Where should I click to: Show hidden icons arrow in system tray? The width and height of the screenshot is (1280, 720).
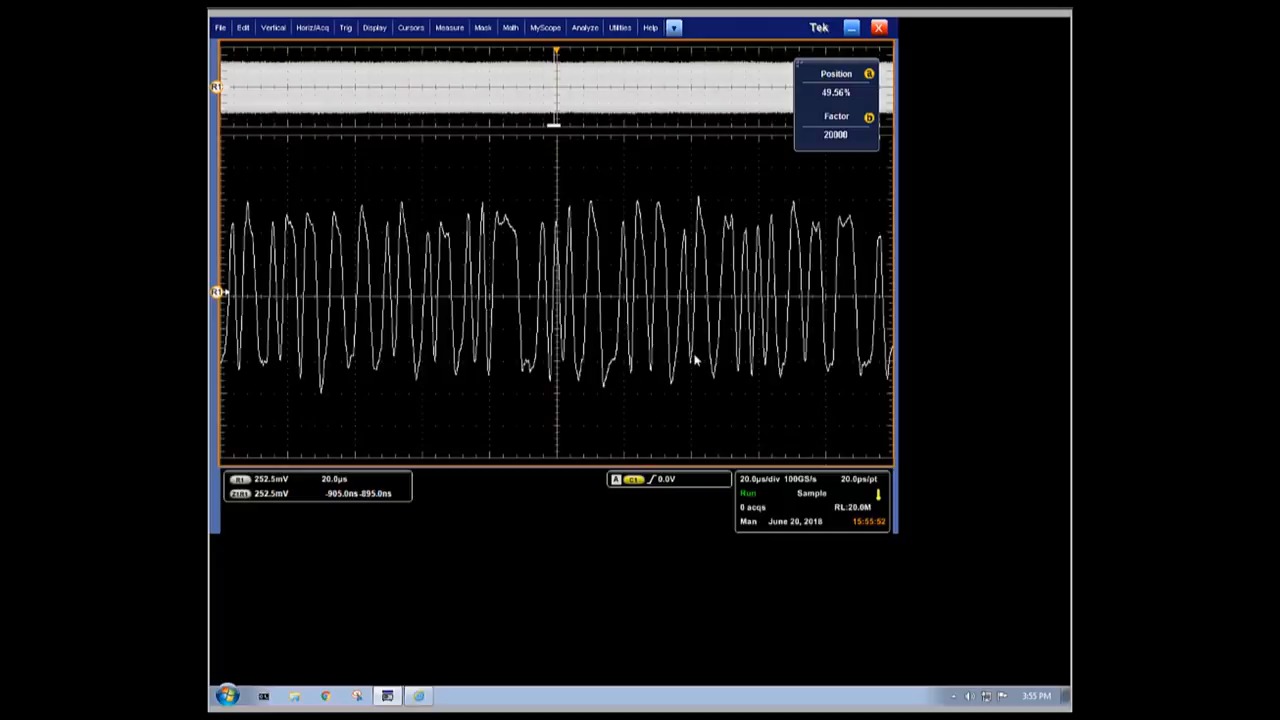(x=952, y=696)
